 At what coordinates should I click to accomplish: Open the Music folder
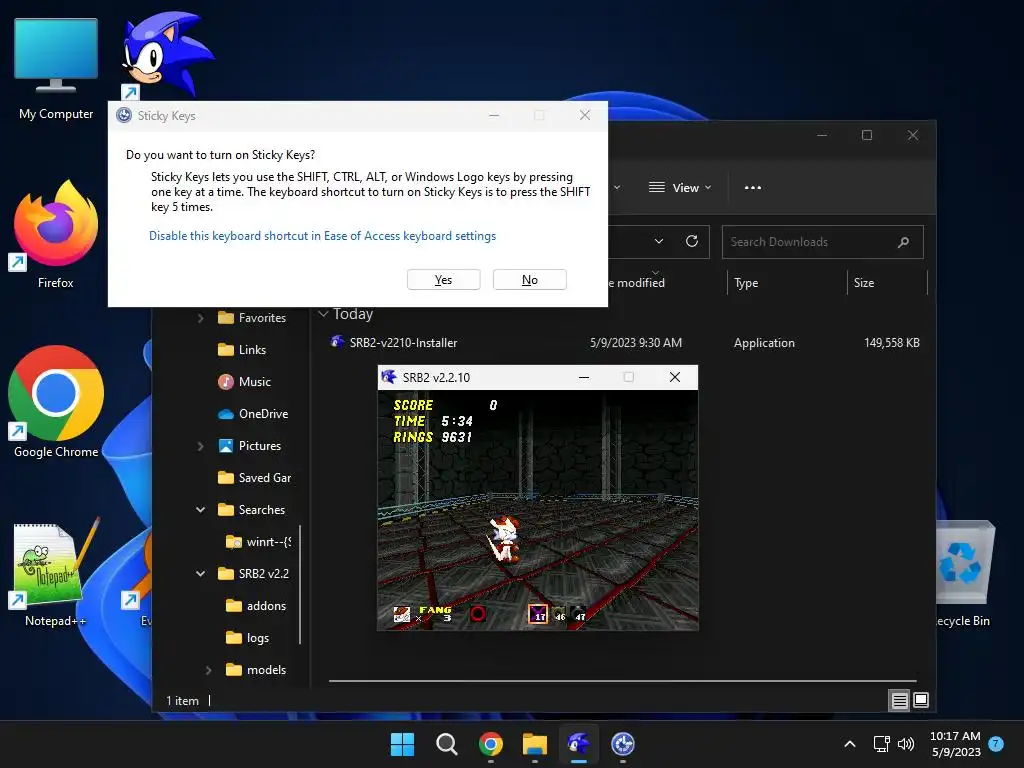(244, 382)
